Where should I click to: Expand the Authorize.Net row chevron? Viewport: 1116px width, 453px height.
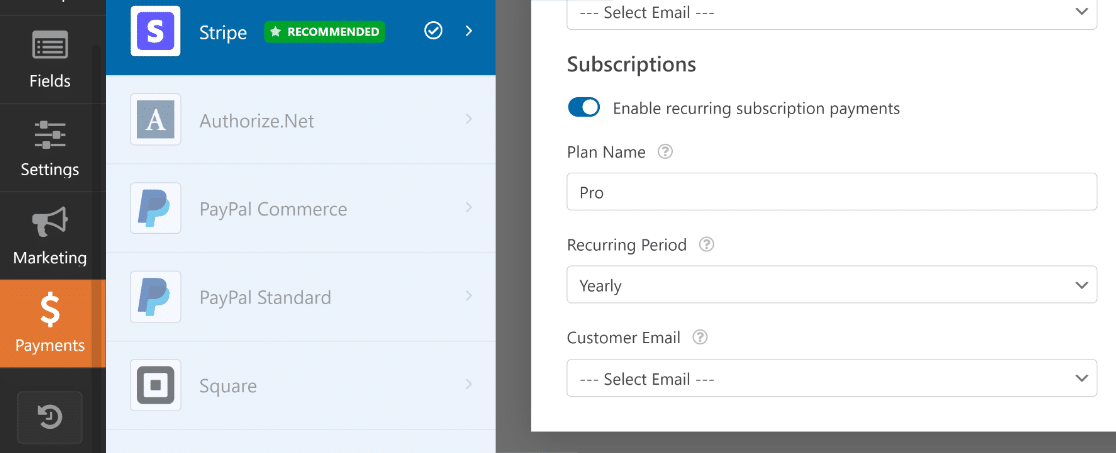click(x=468, y=120)
